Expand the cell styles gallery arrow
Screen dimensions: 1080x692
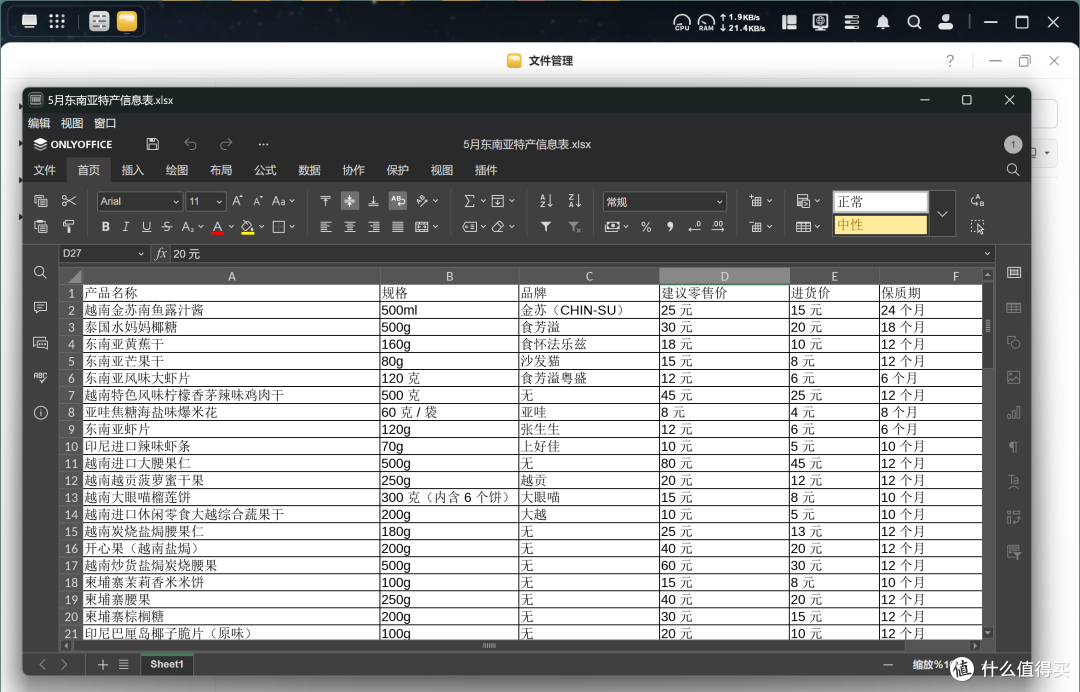(x=942, y=213)
